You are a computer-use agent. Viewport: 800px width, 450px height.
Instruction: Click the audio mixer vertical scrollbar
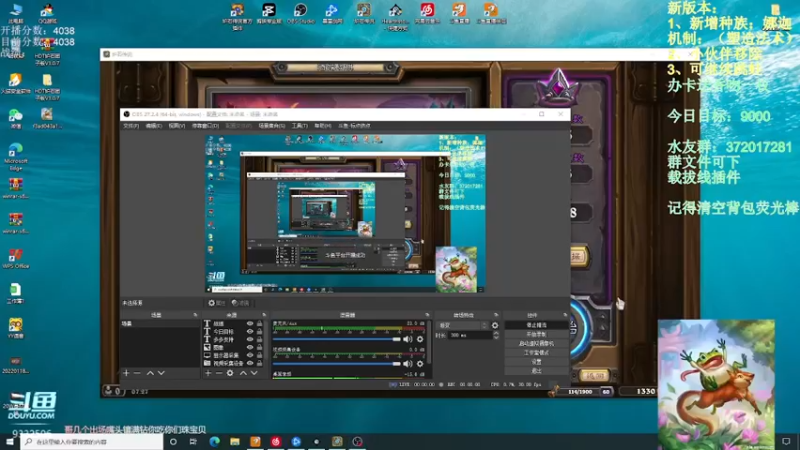[x=429, y=342]
